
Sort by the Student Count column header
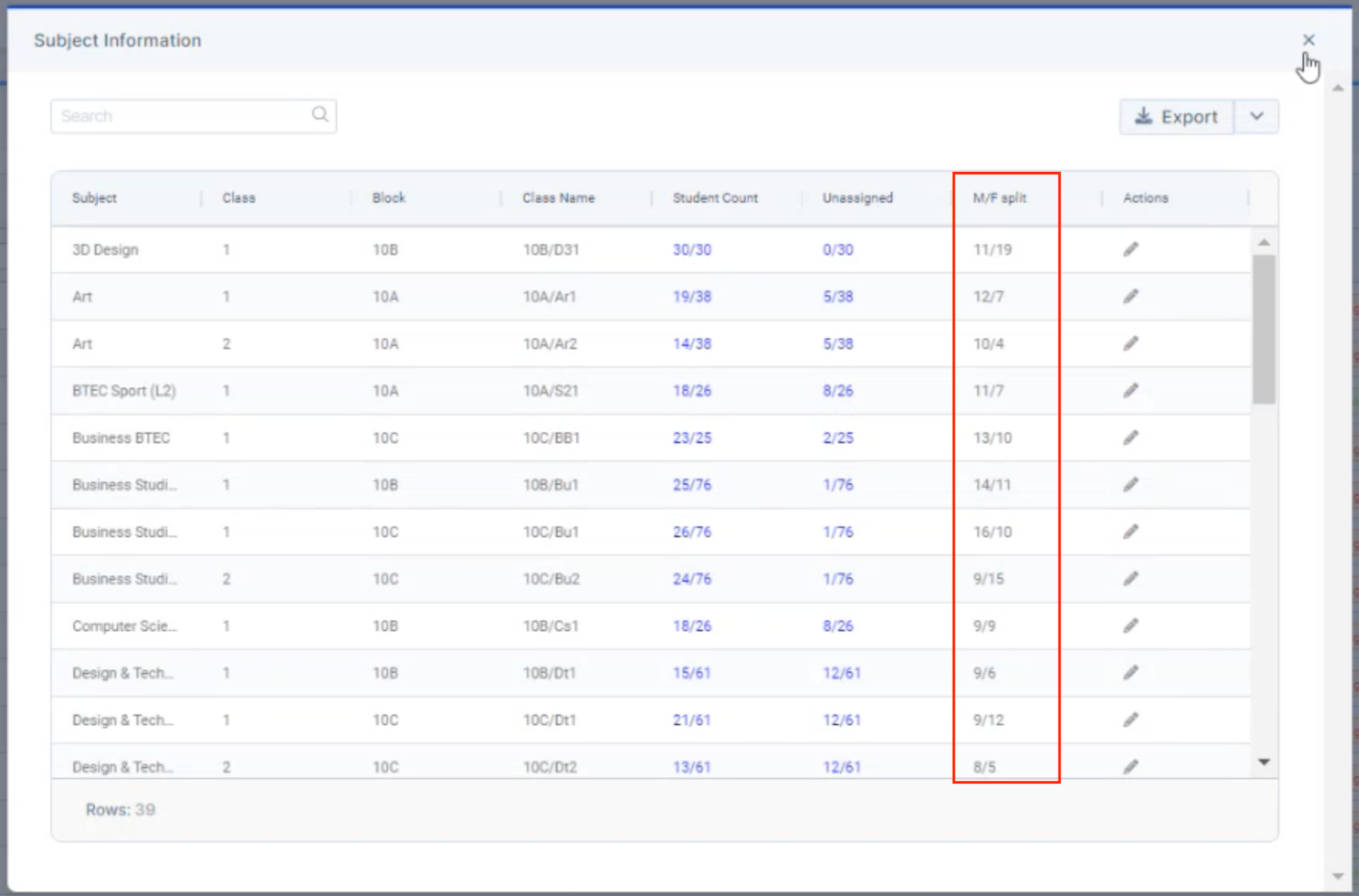coord(715,198)
